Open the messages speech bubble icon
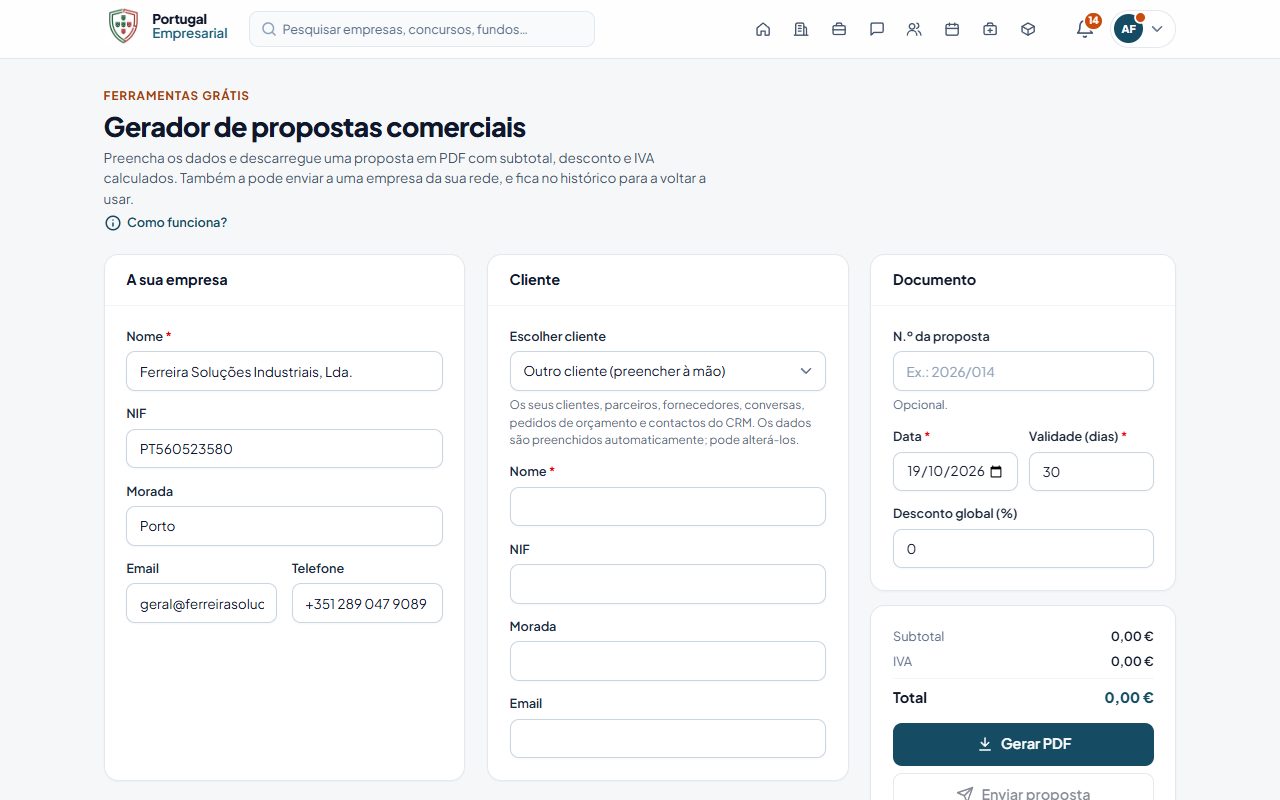The height and width of the screenshot is (800, 1280). coord(877,29)
